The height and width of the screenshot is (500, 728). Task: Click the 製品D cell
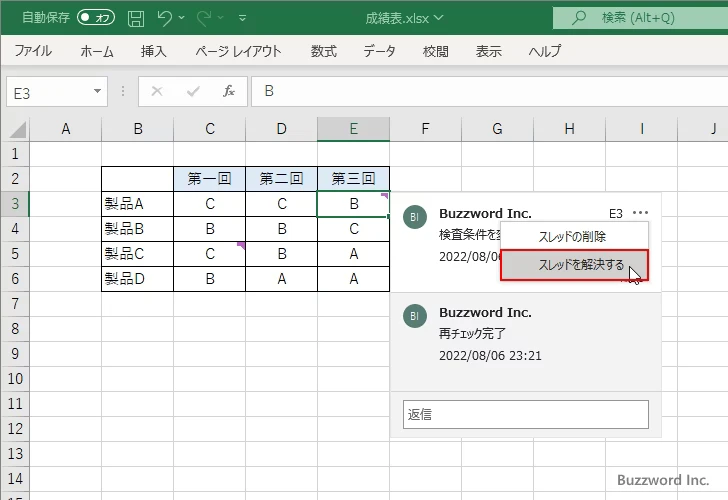point(137,279)
